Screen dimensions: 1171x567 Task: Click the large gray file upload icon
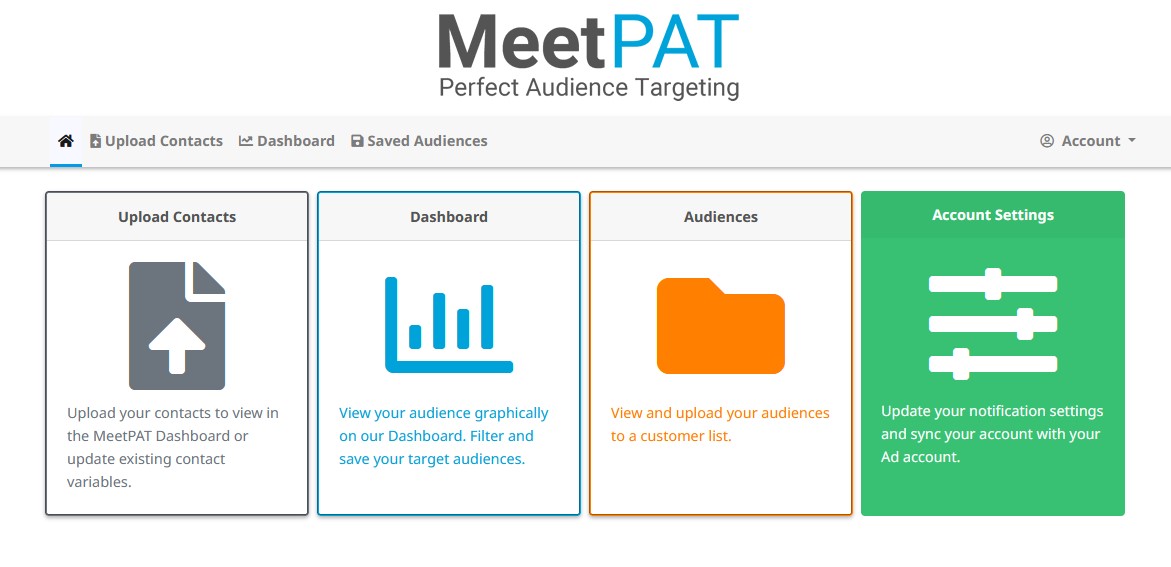click(x=177, y=325)
